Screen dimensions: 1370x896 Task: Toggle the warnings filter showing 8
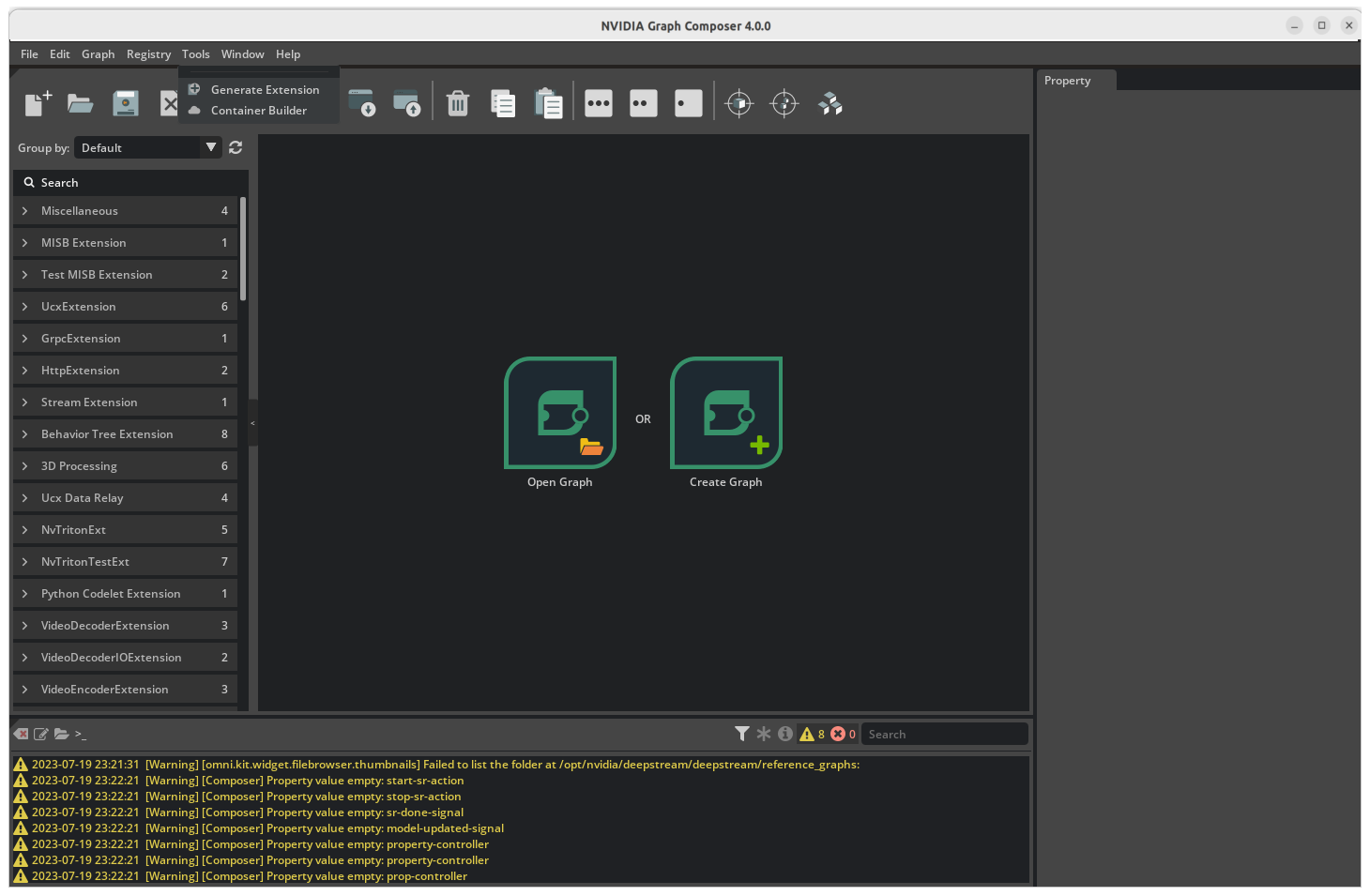pyautogui.click(x=812, y=734)
